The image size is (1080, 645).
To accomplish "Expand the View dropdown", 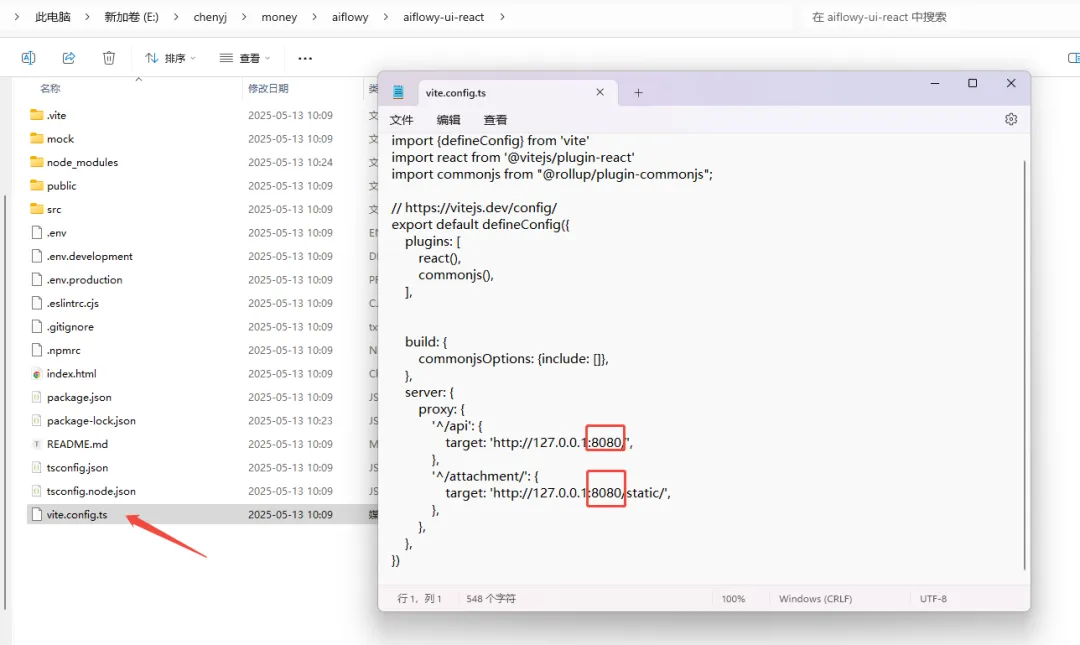I will coord(245,59).
